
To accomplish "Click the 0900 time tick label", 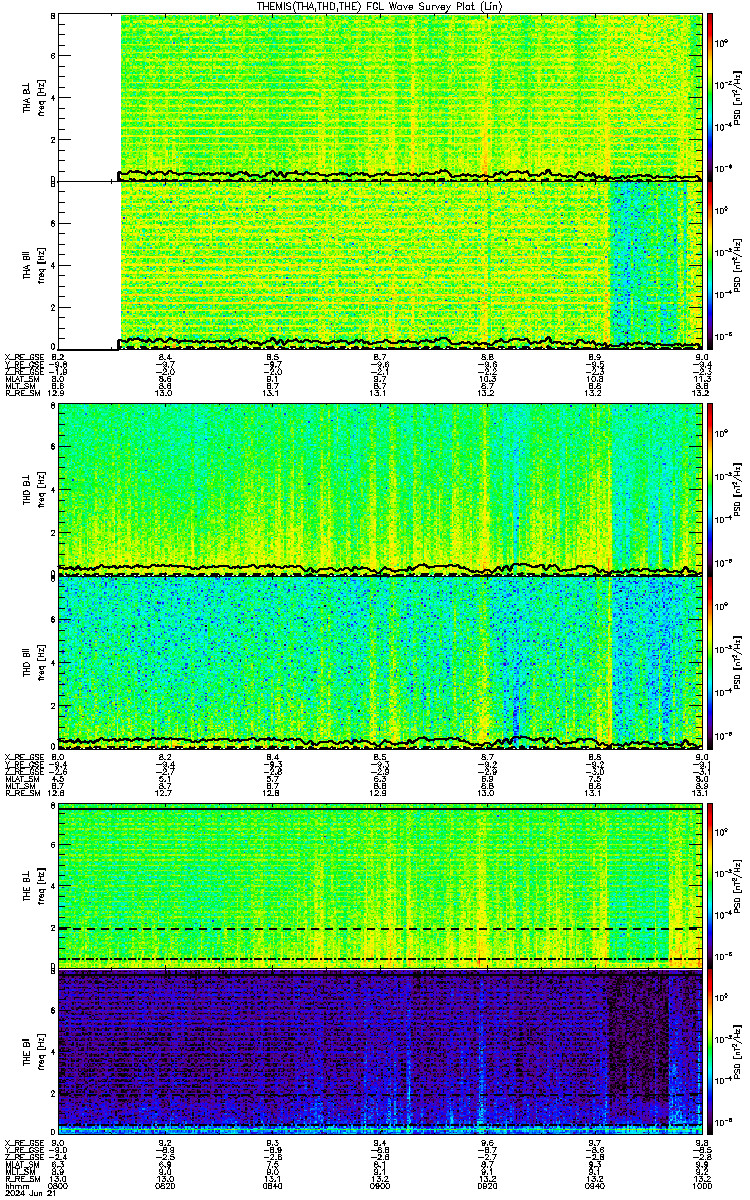I will 381,1187.
